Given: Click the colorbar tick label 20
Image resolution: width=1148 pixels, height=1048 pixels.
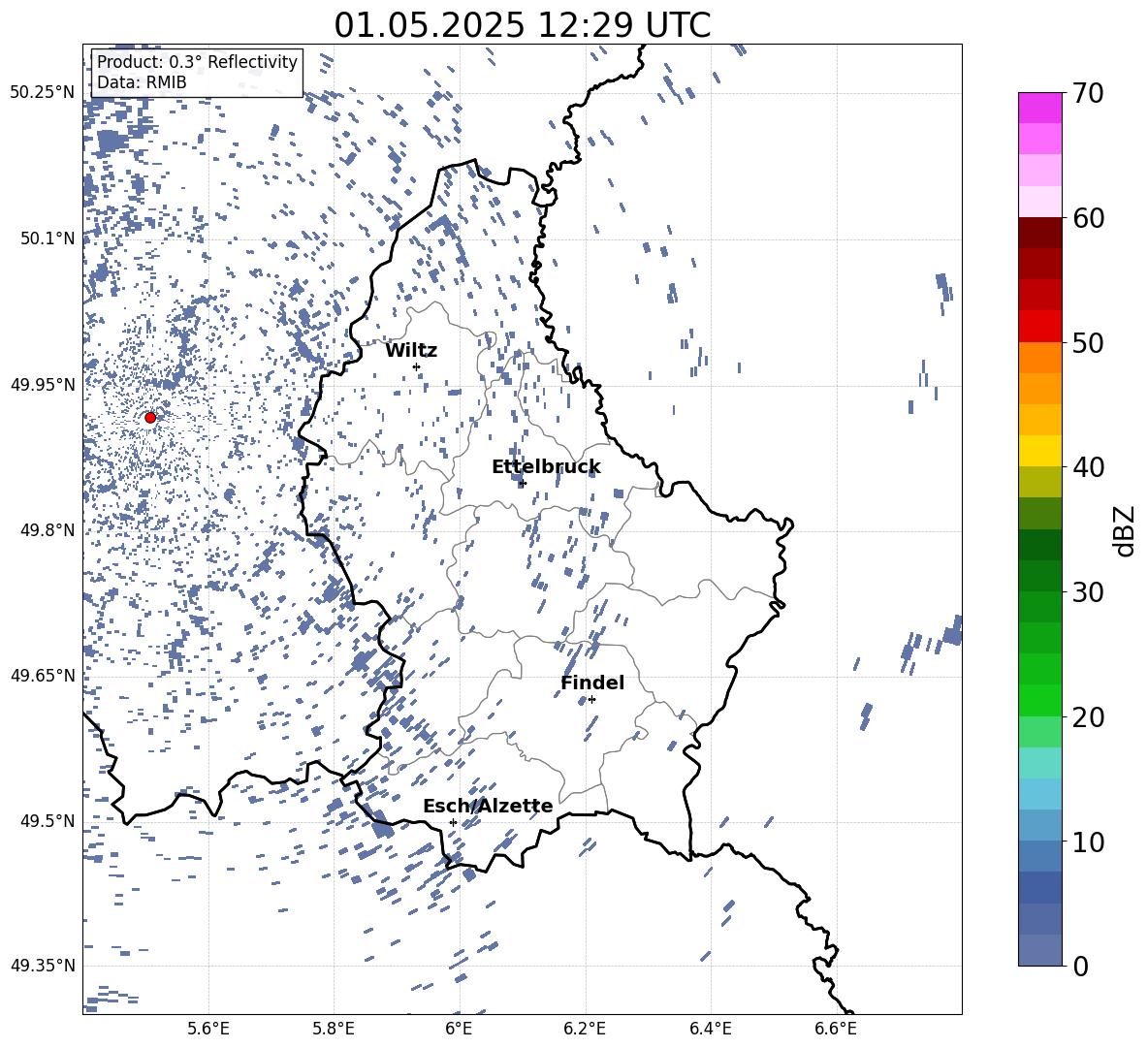Looking at the screenshot, I should click(x=1088, y=716).
